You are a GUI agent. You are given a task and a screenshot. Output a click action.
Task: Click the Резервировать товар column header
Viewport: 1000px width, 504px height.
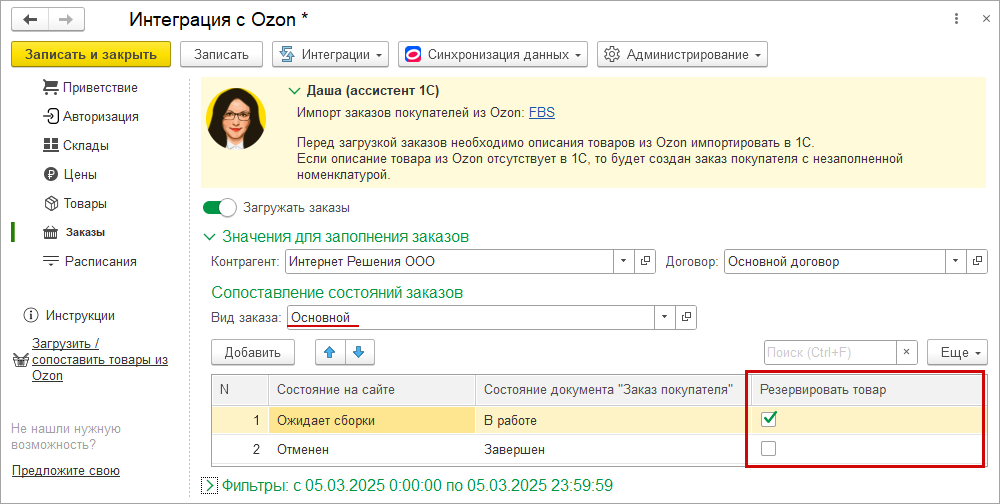(867, 389)
